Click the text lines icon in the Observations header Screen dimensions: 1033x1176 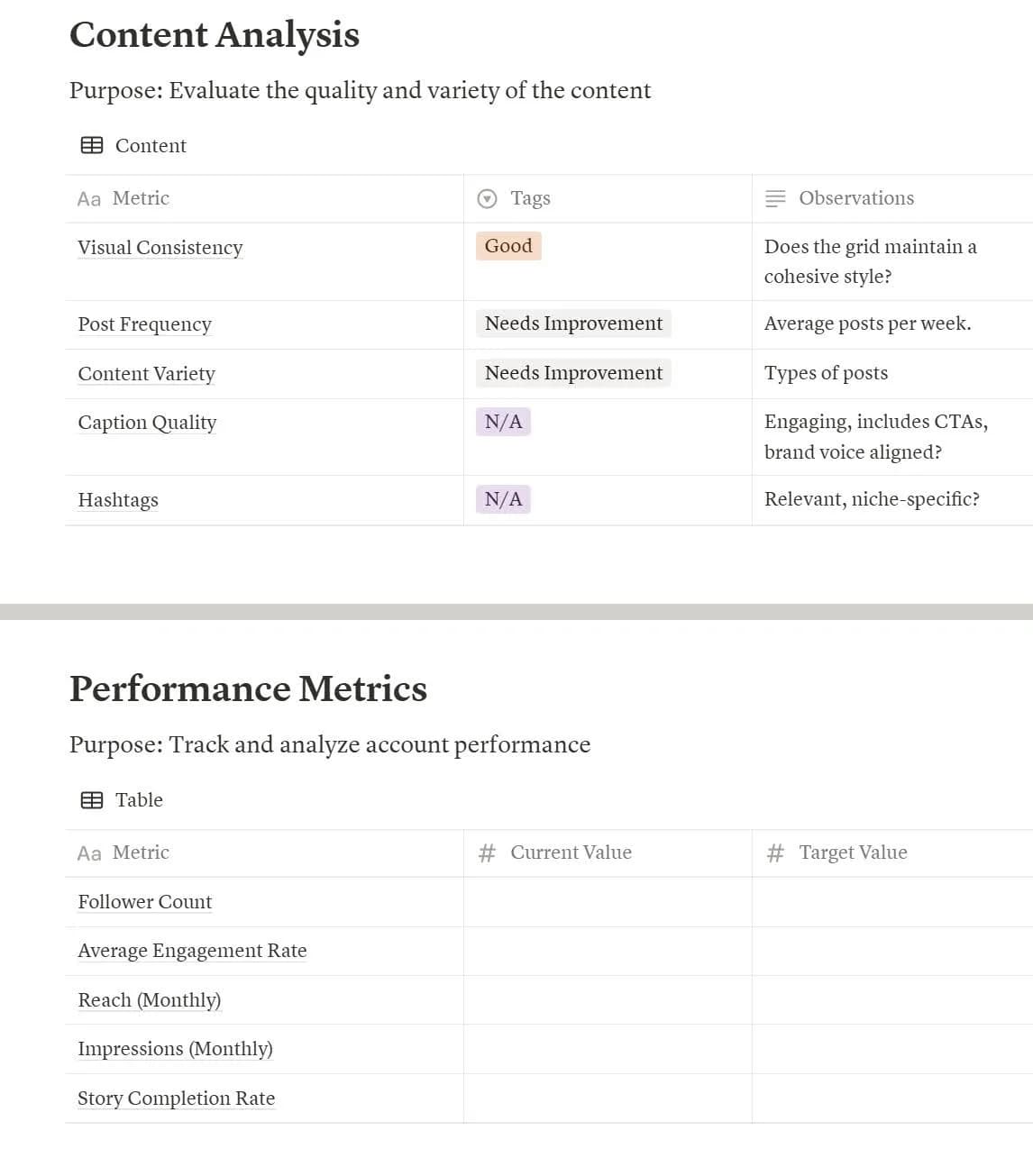point(775,197)
